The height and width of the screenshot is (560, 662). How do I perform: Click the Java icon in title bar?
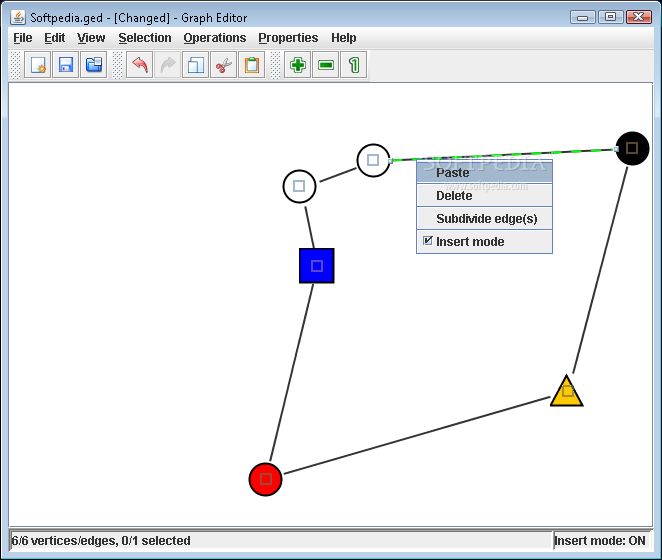click(x=18, y=17)
